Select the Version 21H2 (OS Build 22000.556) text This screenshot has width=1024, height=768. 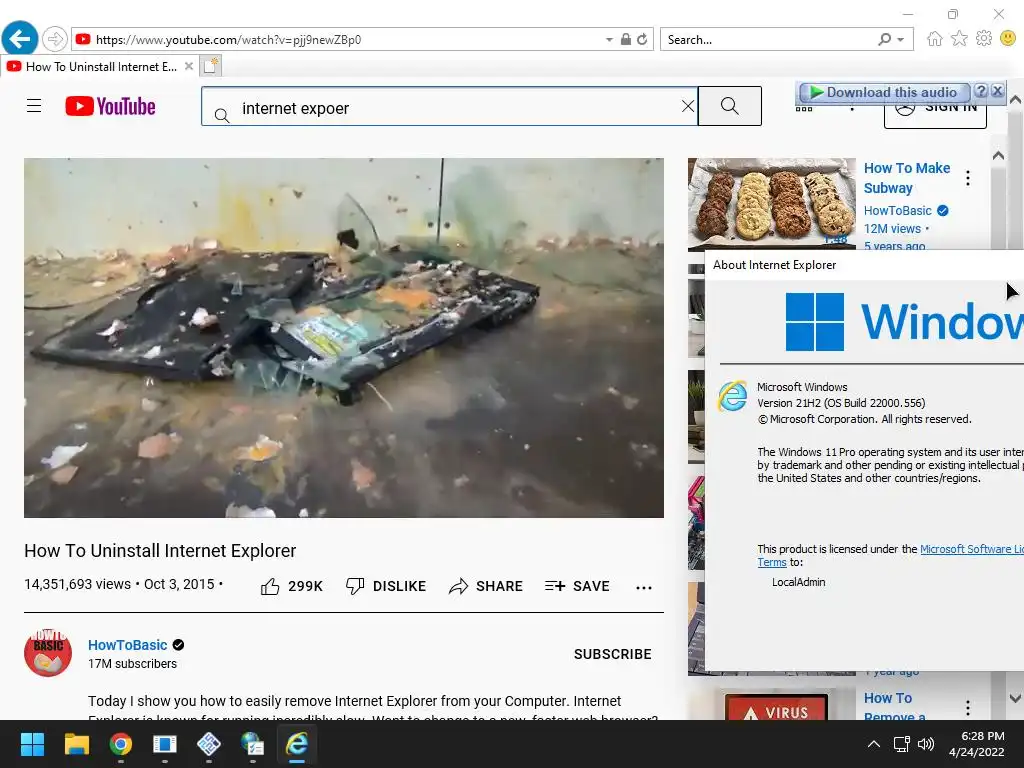(841, 403)
